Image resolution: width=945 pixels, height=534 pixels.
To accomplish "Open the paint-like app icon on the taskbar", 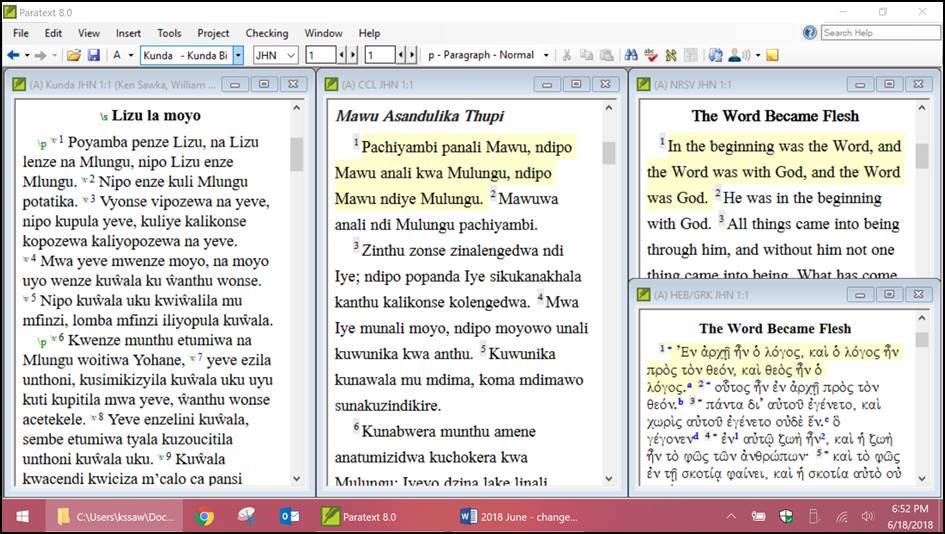I will [246, 517].
